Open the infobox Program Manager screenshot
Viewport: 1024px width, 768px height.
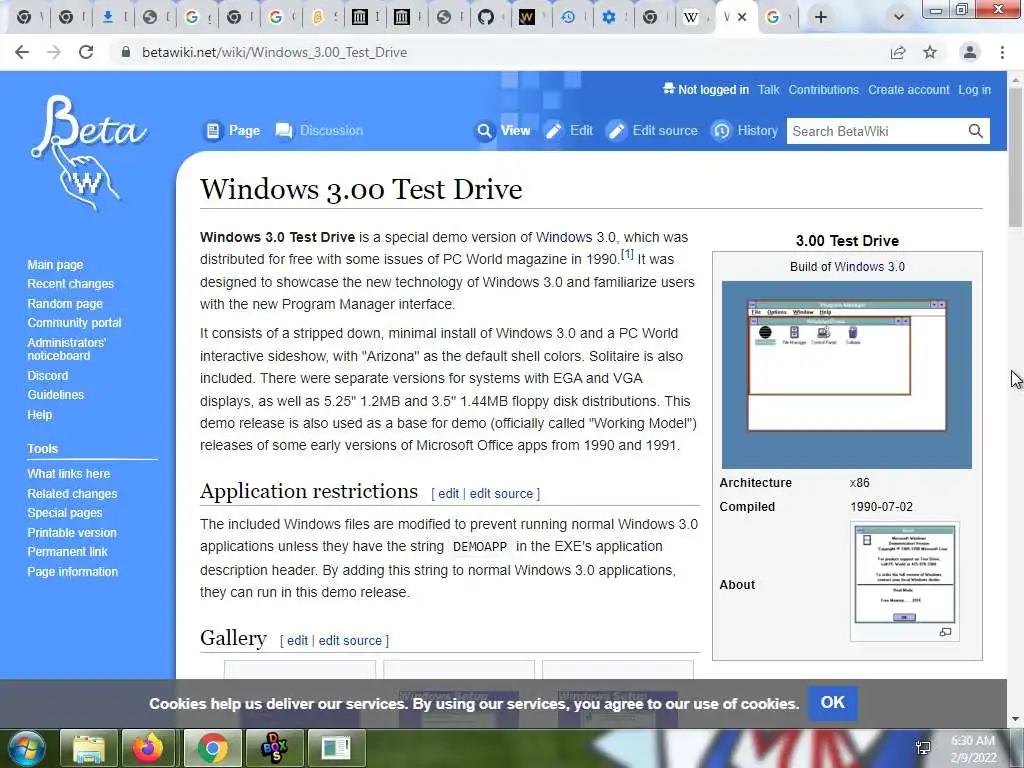point(846,375)
